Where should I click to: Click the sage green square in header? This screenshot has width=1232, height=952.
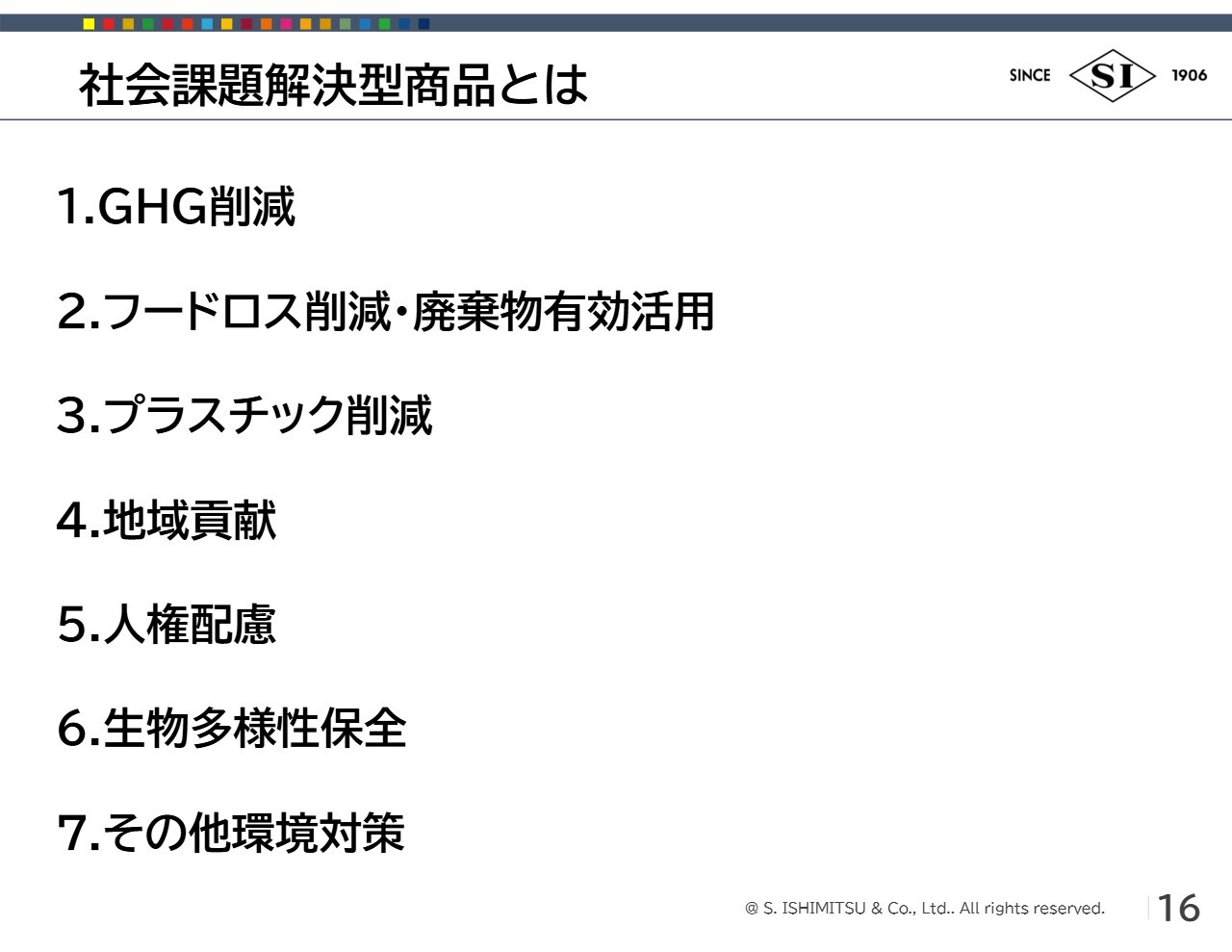[346, 24]
